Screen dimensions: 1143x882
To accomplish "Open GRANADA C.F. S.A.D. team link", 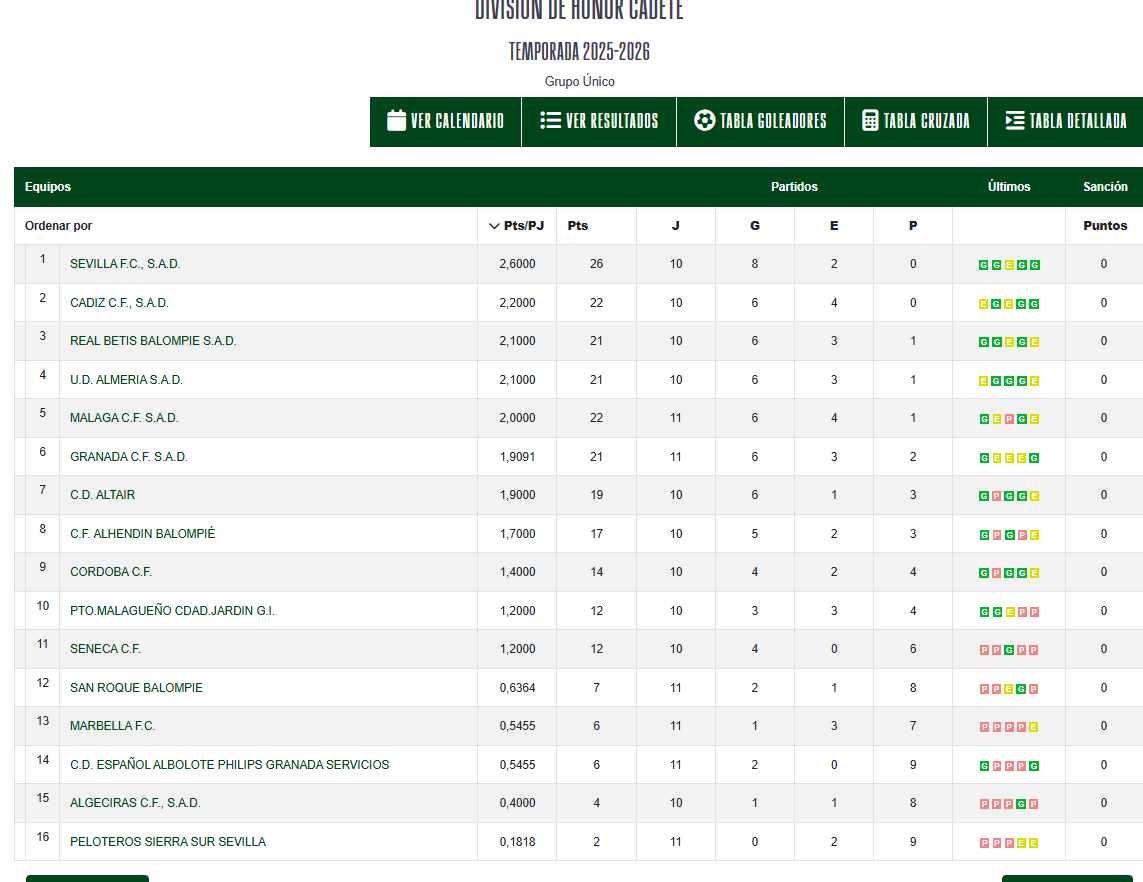I will (128, 457).
